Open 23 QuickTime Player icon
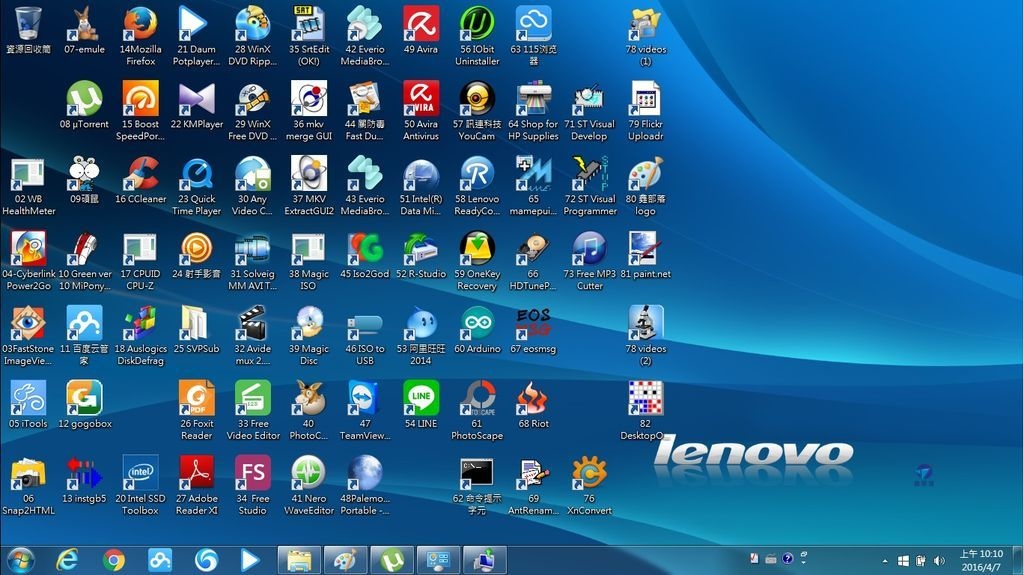Image resolution: width=1024 pixels, height=575 pixels. 197,174
